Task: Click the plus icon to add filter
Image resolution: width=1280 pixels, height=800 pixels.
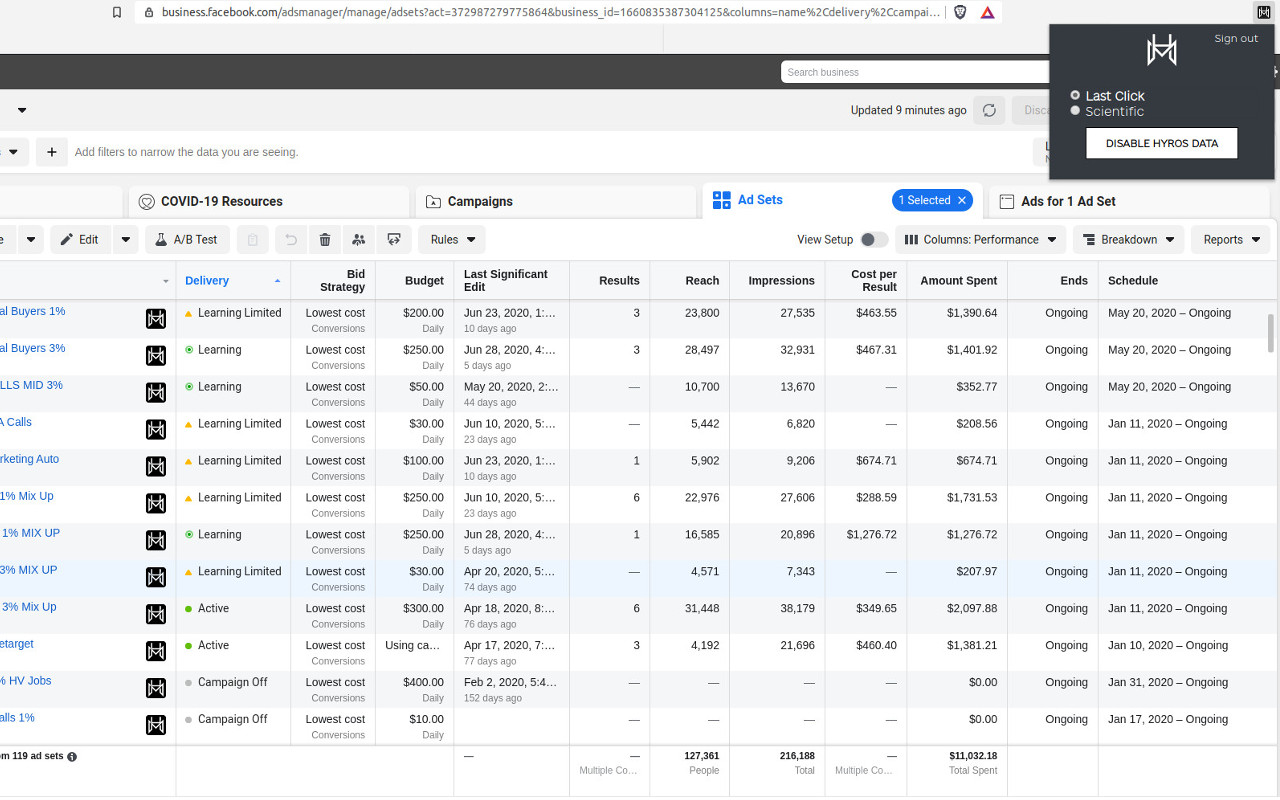Action: pos(52,152)
